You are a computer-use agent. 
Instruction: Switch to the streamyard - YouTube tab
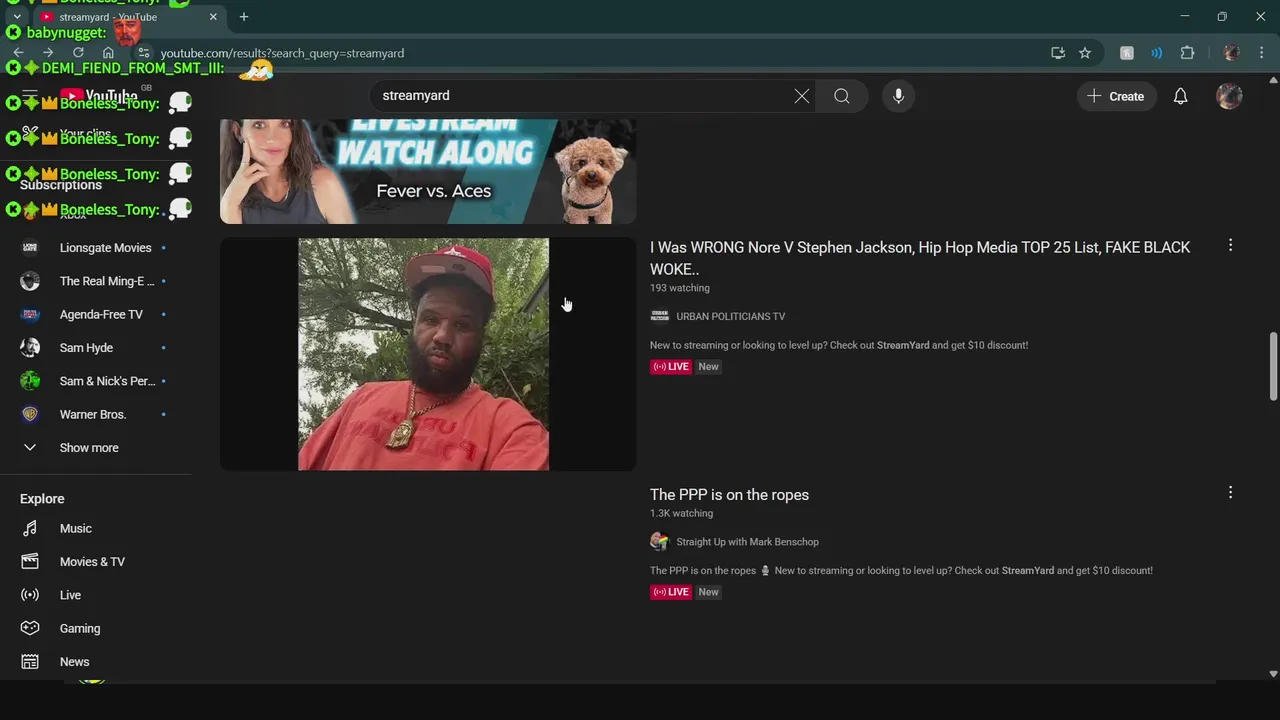pos(130,17)
